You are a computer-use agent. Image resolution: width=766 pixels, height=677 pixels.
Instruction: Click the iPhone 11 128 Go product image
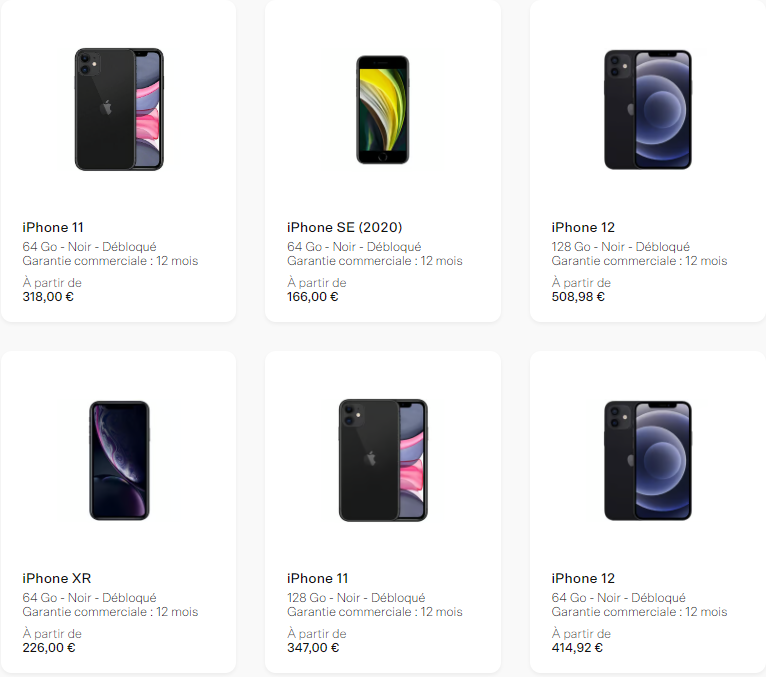383,460
